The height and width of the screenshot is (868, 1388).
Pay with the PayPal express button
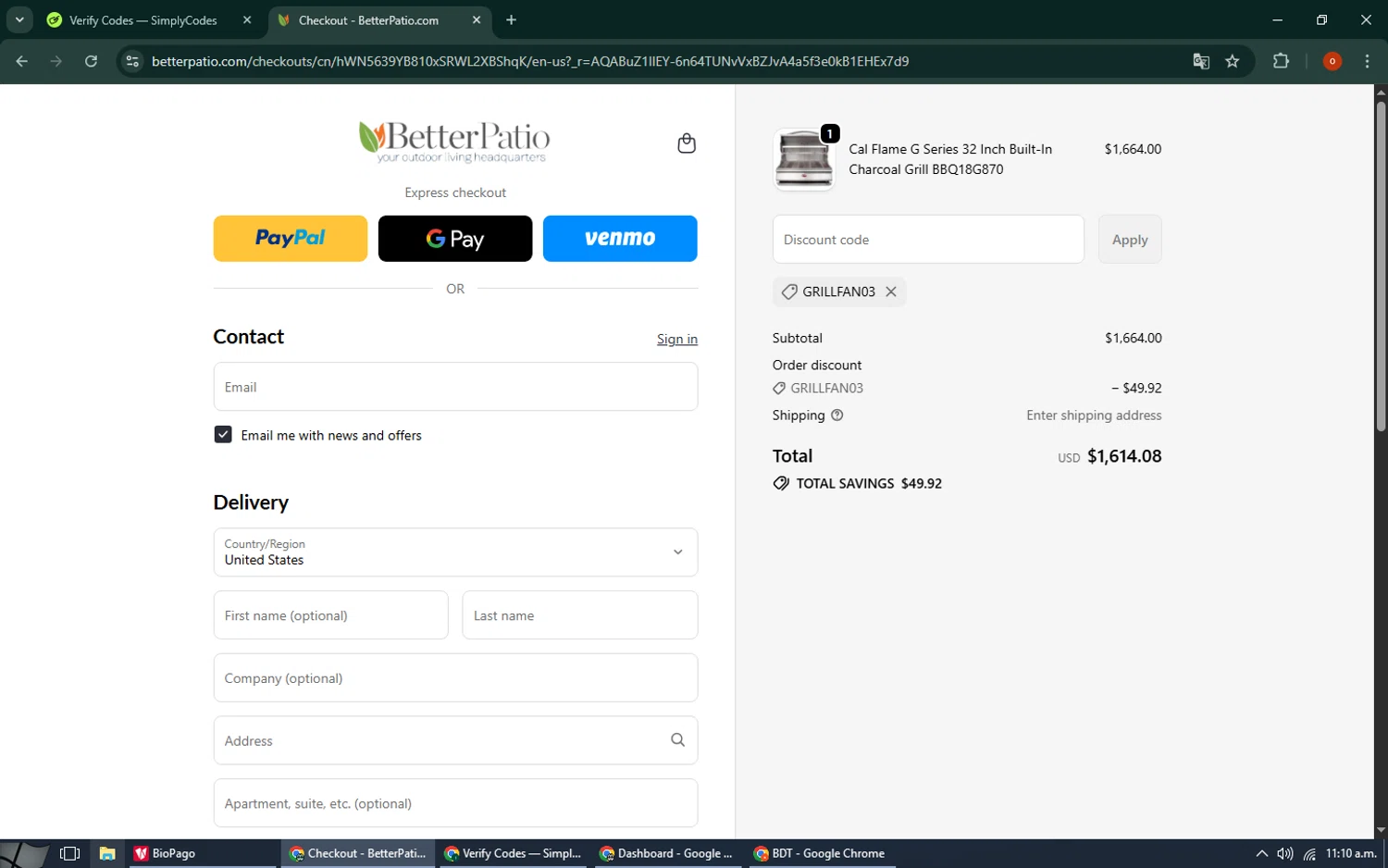point(291,239)
